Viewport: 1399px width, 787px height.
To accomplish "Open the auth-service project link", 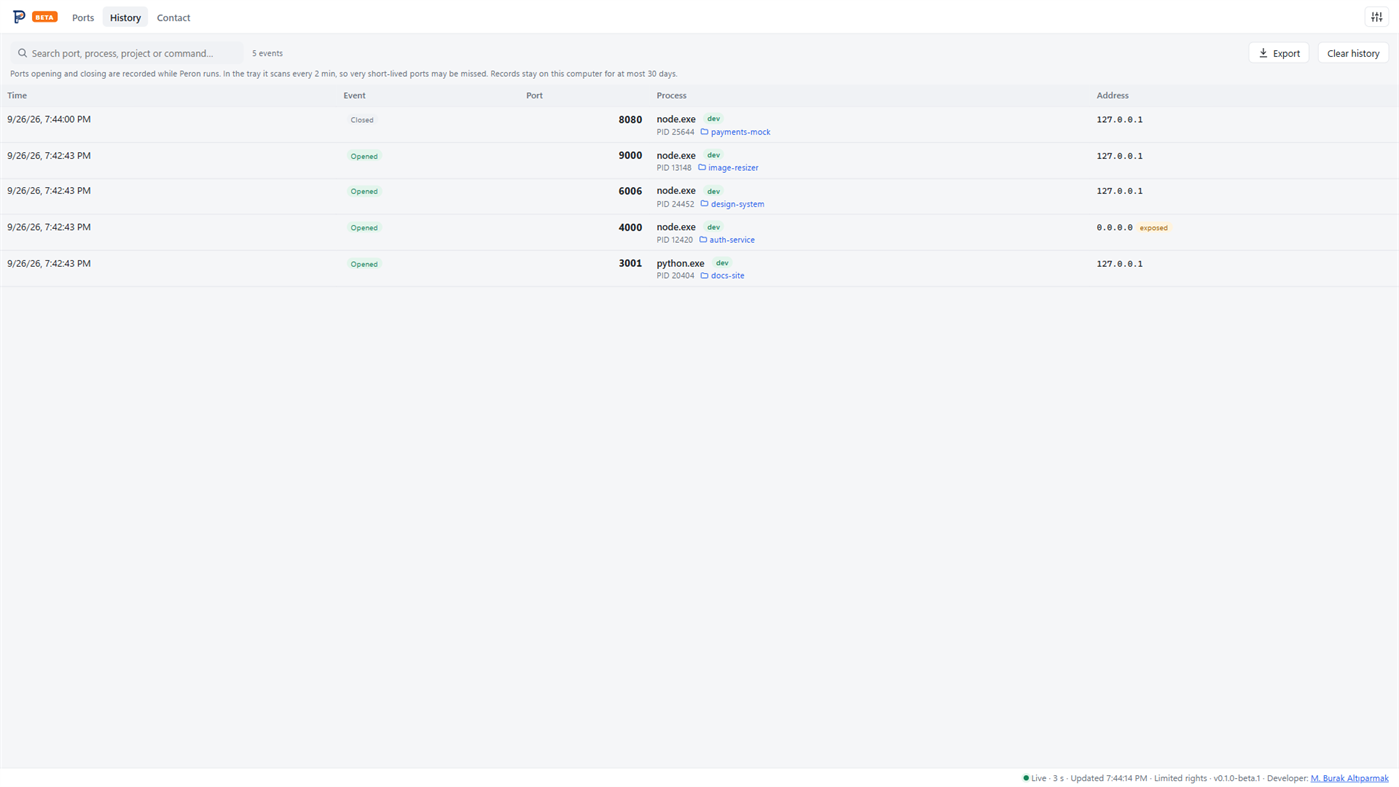I will [732, 240].
